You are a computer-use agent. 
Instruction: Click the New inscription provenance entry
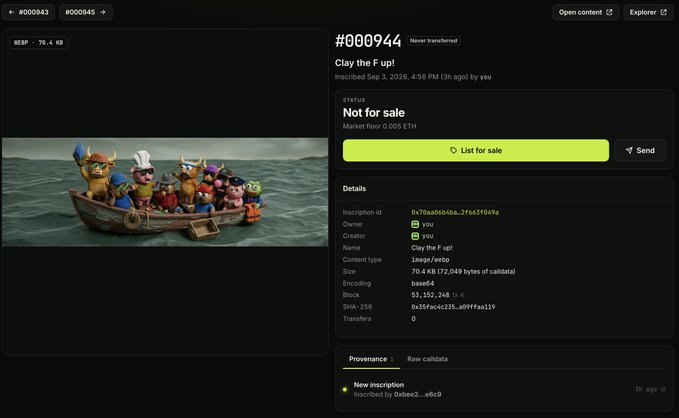504,389
